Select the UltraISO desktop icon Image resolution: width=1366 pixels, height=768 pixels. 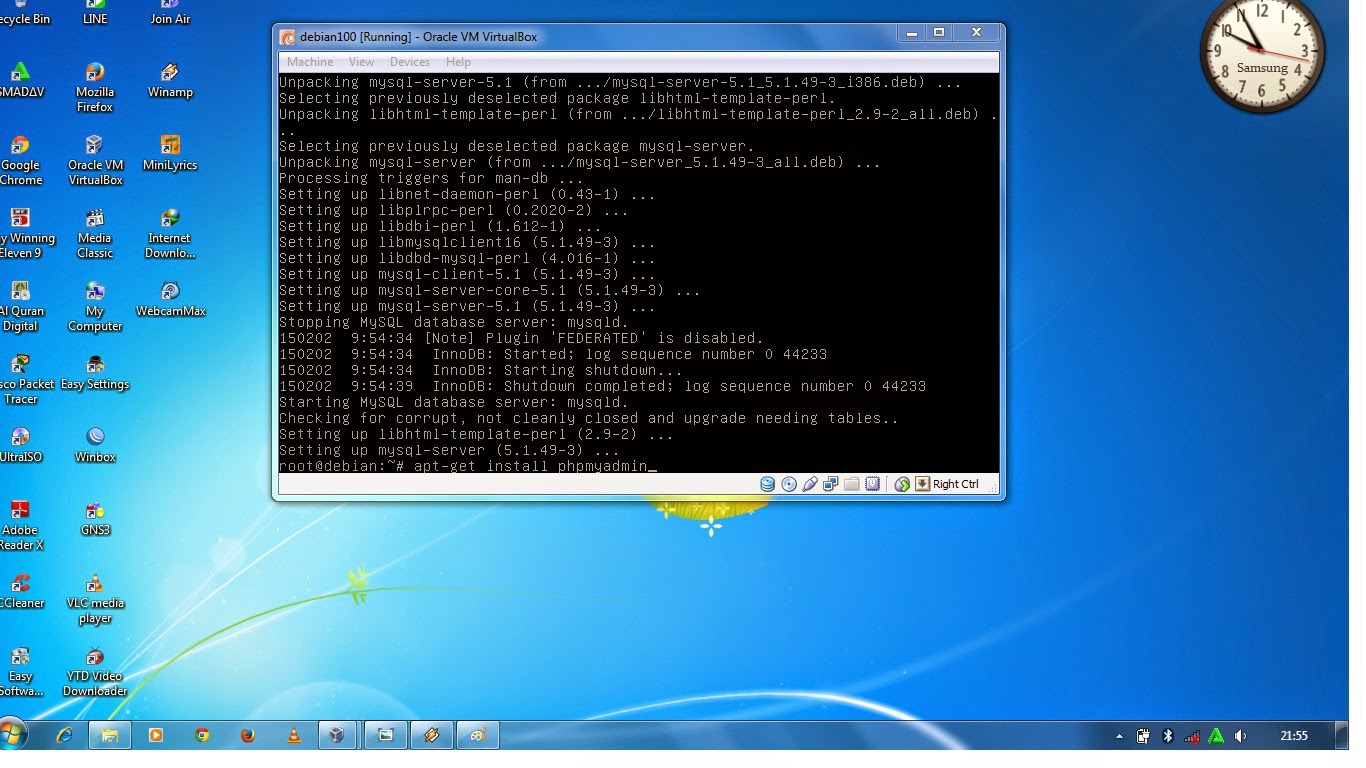coord(20,445)
